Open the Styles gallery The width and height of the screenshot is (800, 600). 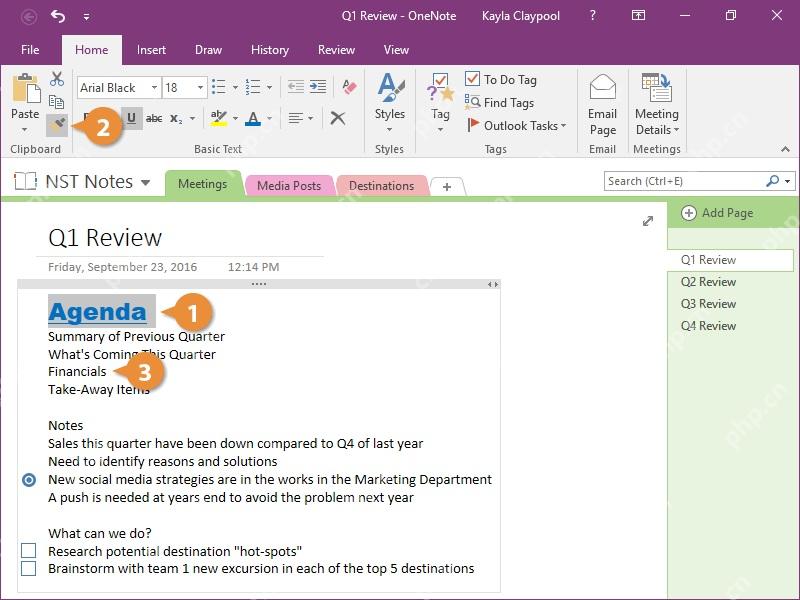pyautogui.click(x=390, y=102)
